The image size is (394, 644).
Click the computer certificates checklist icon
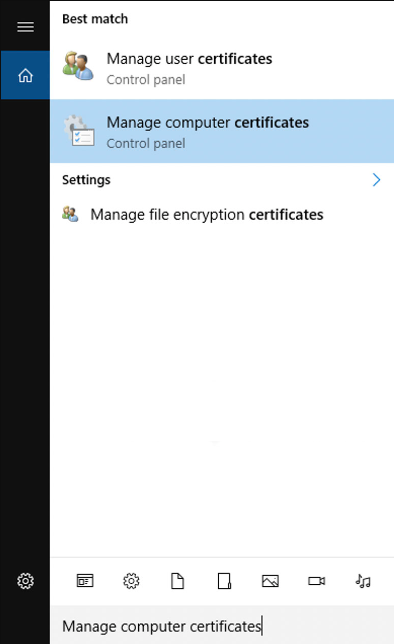[x=79, y=131]
